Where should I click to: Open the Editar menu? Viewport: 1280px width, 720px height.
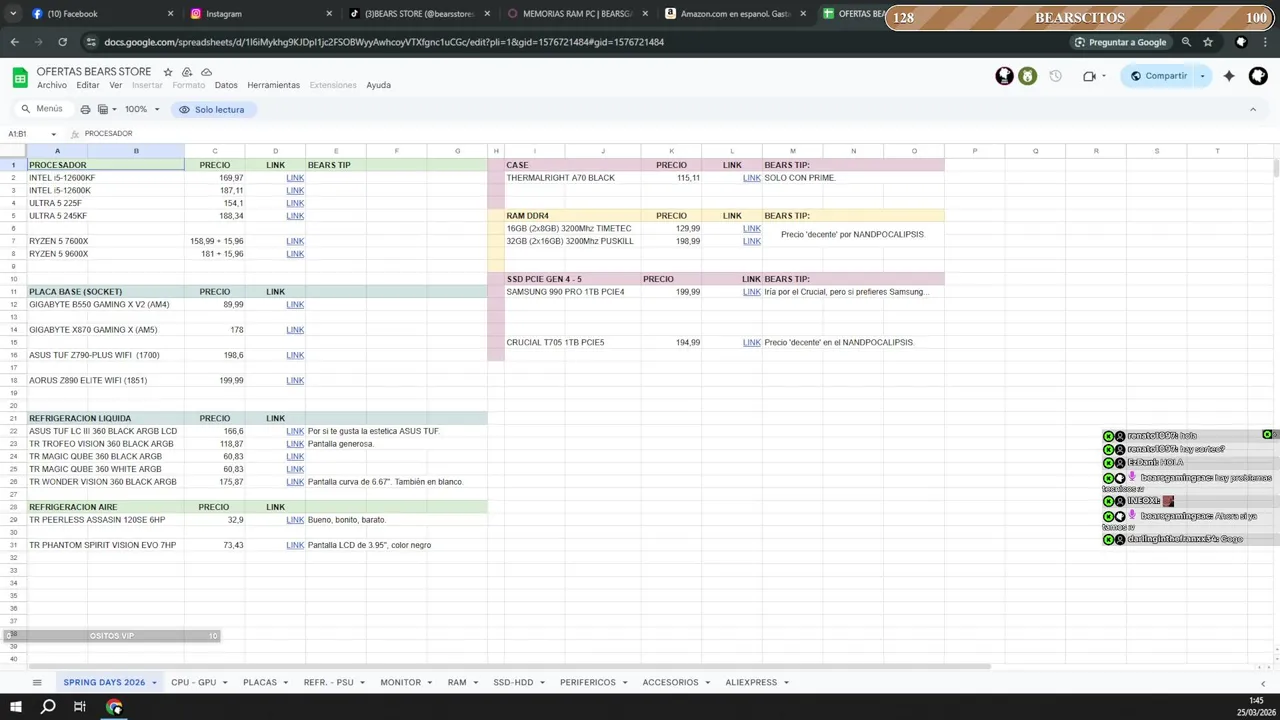pyautogui.click(x=88, y=85)
